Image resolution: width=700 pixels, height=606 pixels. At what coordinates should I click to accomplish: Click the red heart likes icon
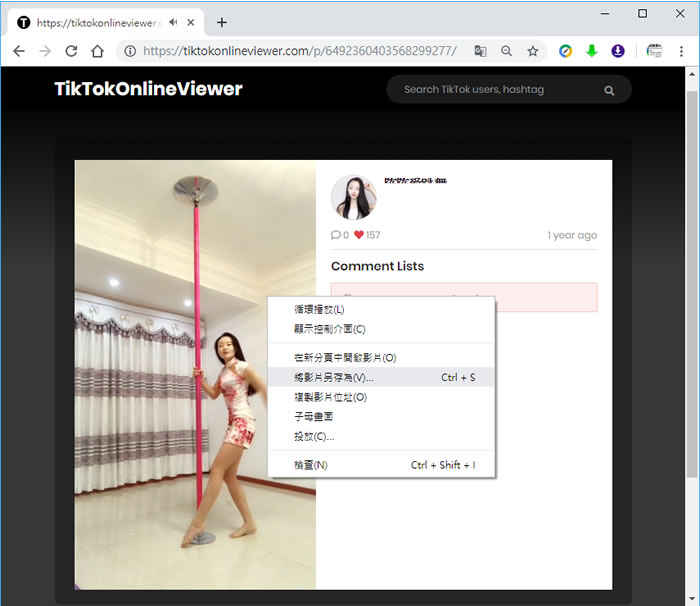[358, 234]
